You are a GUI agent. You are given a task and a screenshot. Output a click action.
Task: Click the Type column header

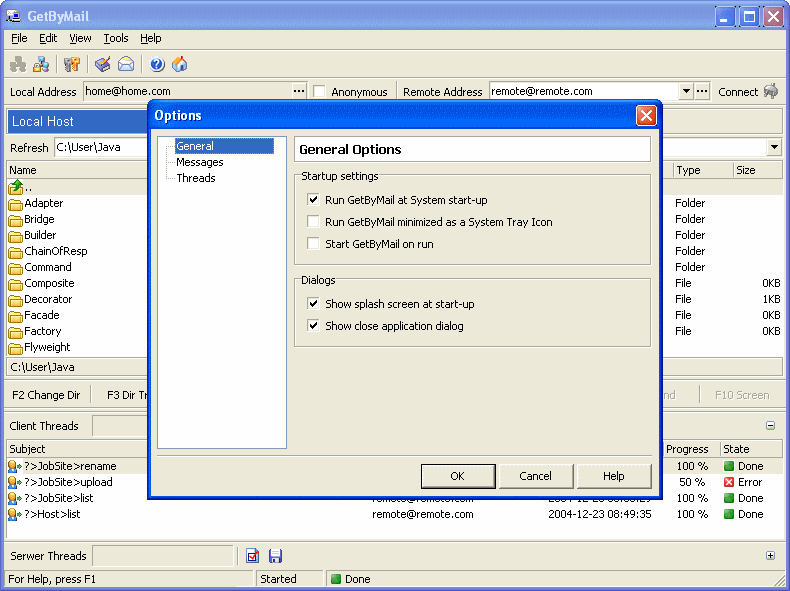(703, 170)
